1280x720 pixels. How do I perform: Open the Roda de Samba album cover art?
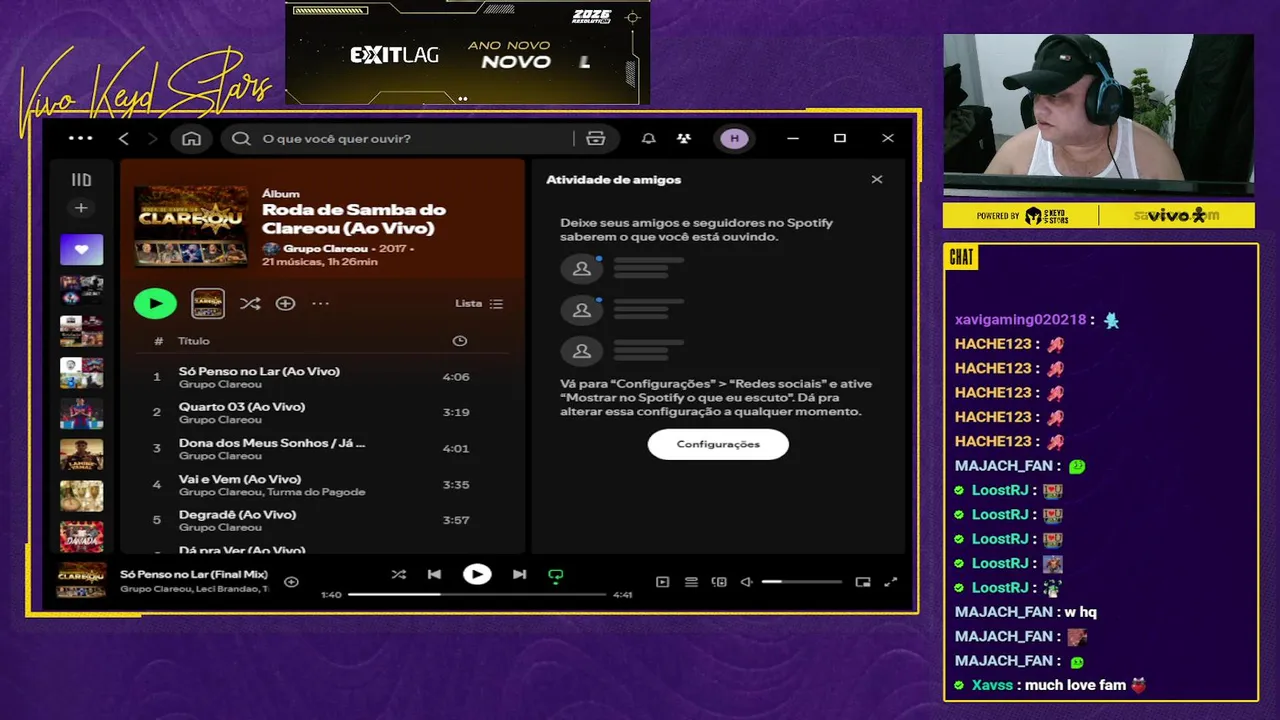191,226
